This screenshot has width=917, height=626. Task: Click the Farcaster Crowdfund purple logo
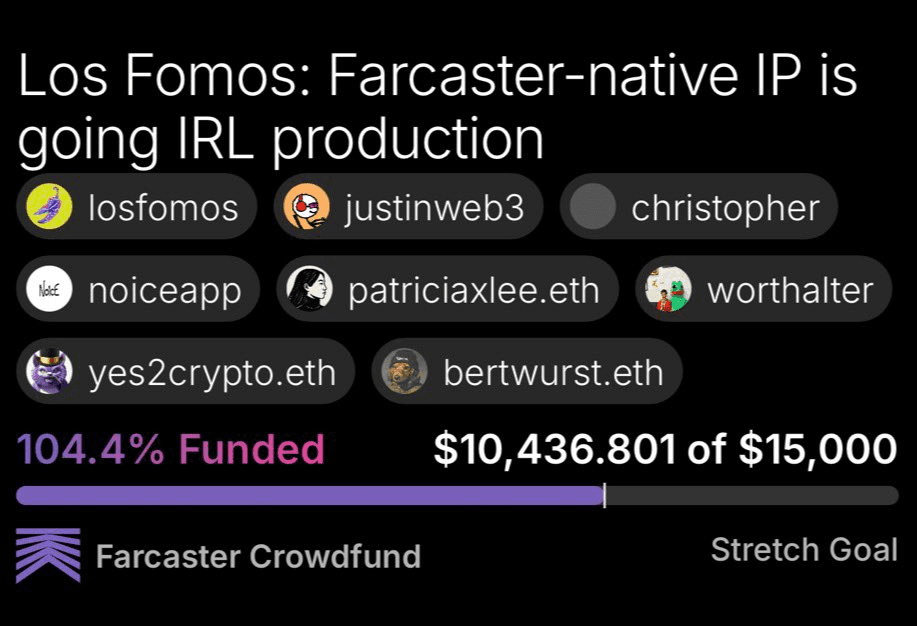[48, 555]
